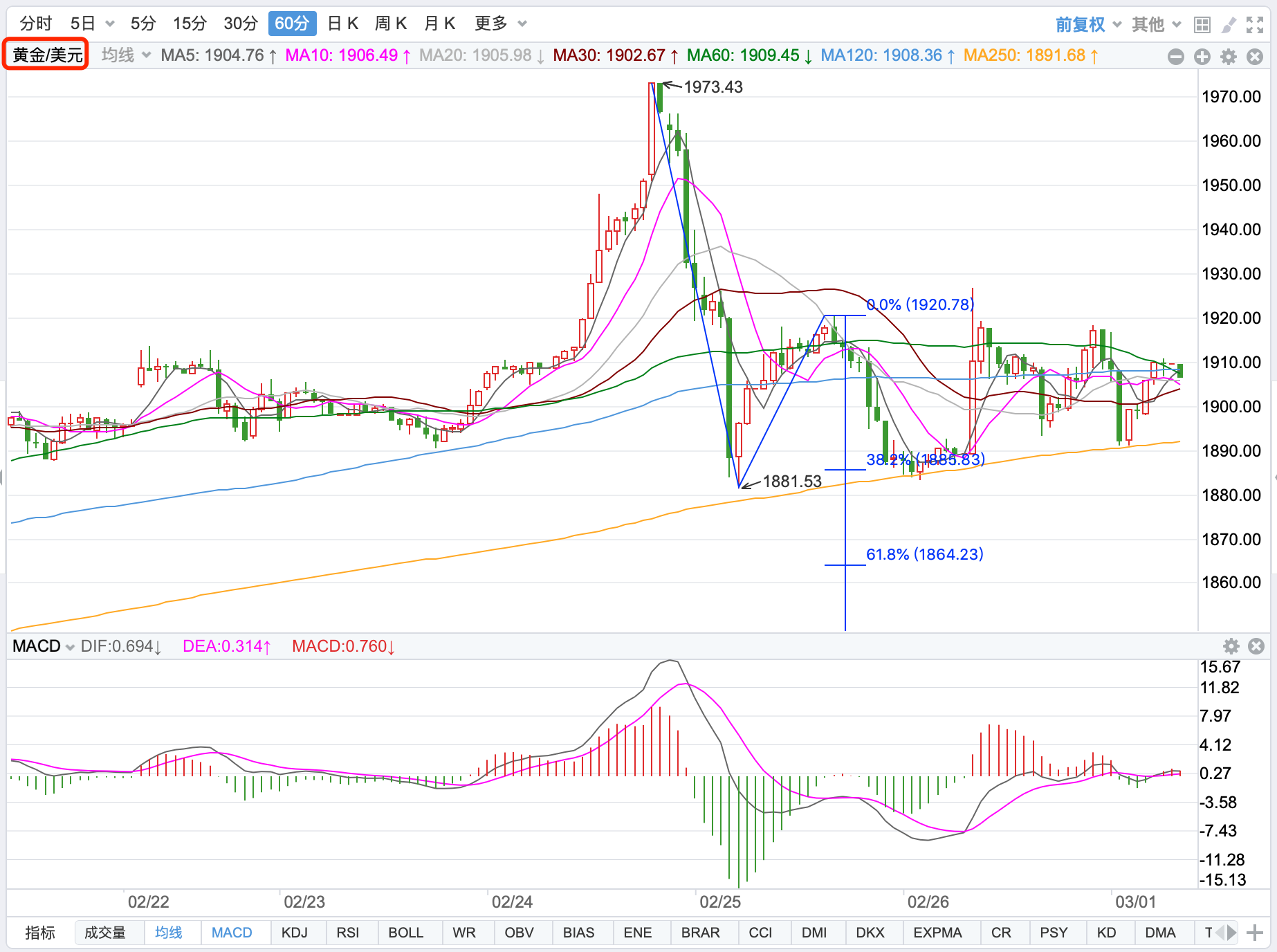Viewport: 1277px width, 952px height.
Task: Add a new indicator with plus icon
Action: [1255, 933]
